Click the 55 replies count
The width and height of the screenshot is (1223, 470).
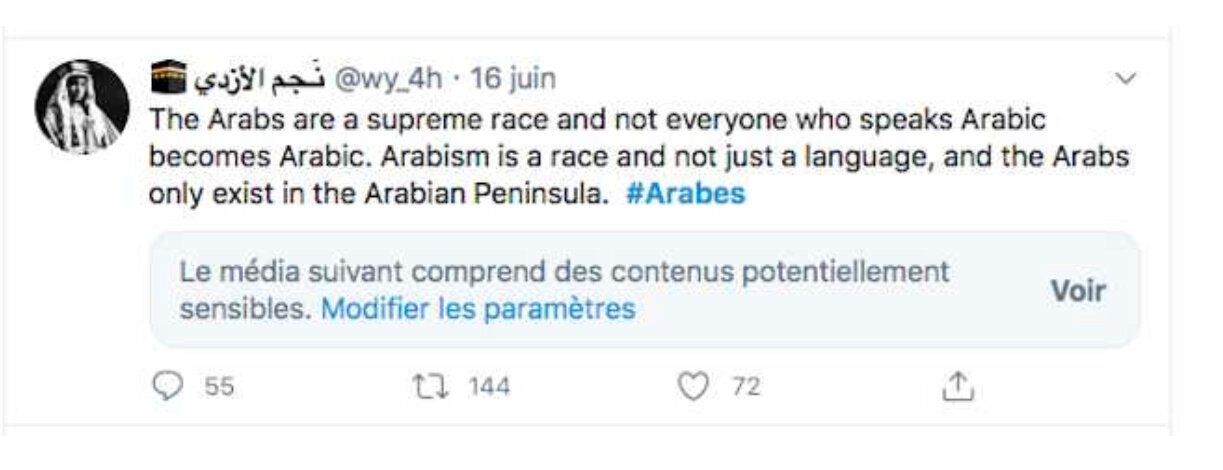point(219,387)
